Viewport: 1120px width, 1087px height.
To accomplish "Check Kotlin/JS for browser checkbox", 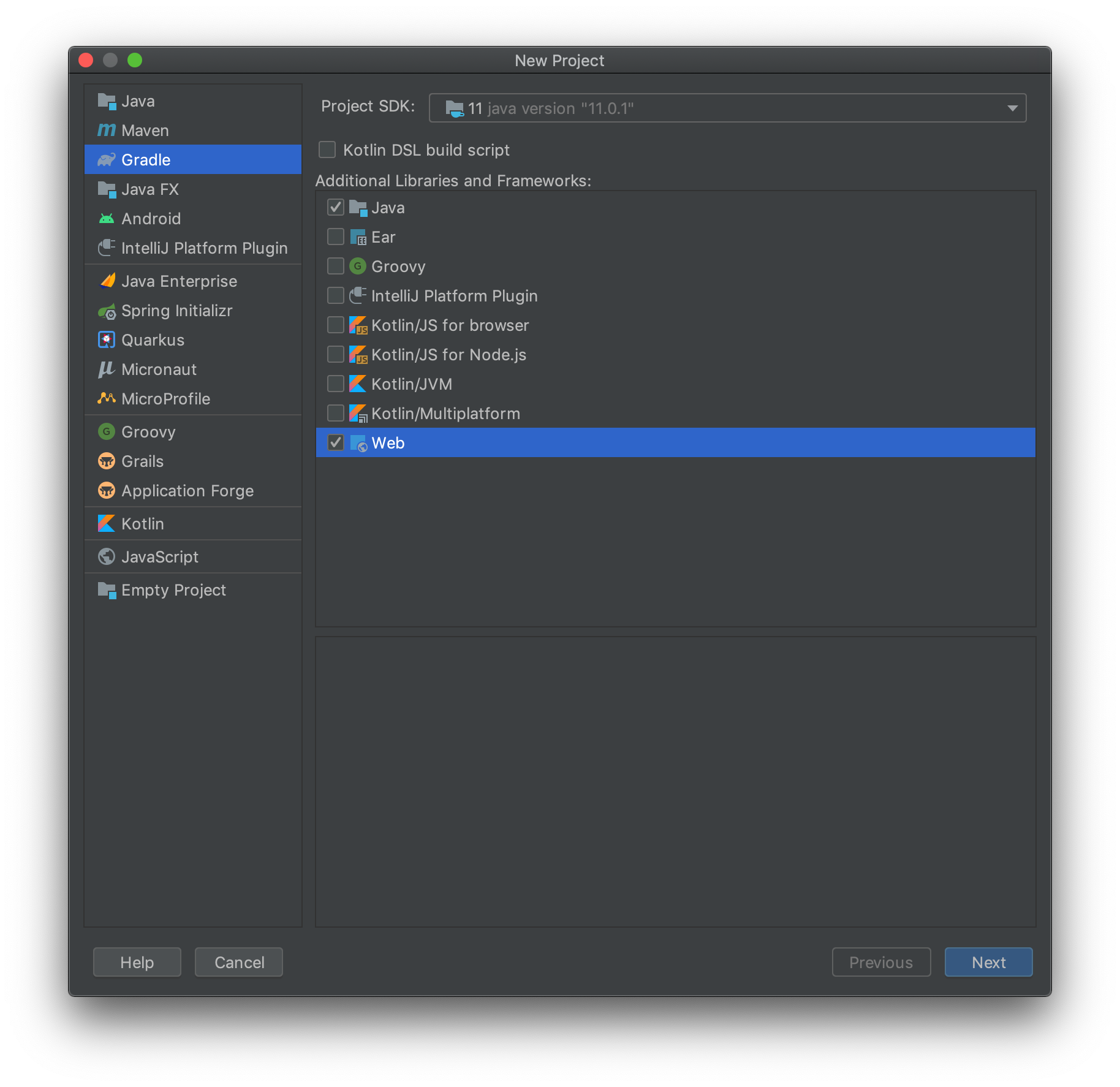I will (336, 325).
